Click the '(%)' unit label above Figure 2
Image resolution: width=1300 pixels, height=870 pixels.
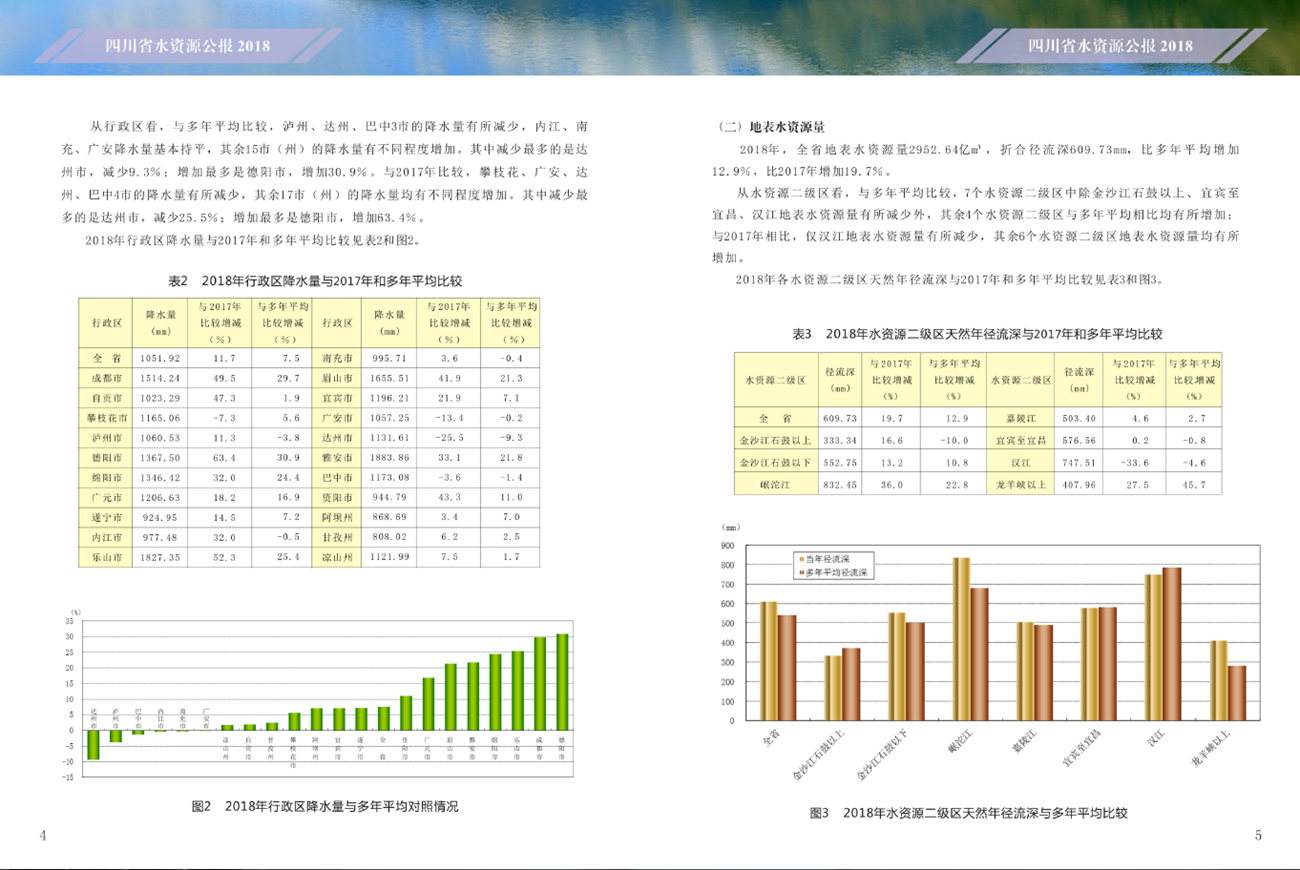pos(75,610)
